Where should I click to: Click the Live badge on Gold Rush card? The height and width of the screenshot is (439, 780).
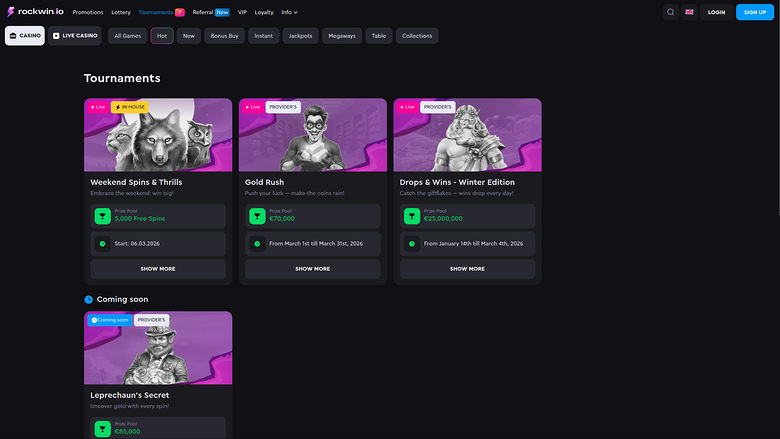pos(253,107)
